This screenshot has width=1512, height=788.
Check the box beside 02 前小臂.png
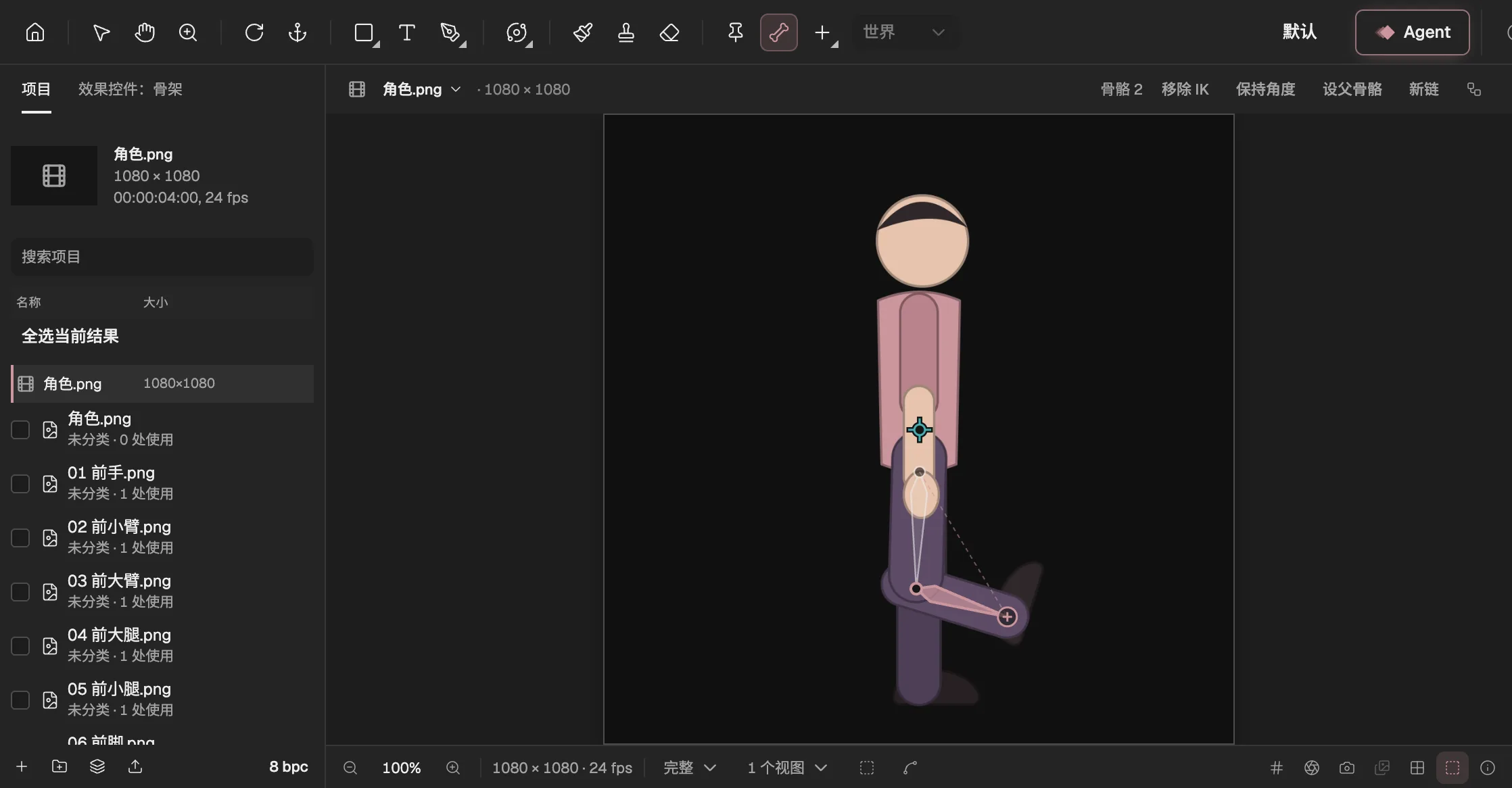pos(20,537)
